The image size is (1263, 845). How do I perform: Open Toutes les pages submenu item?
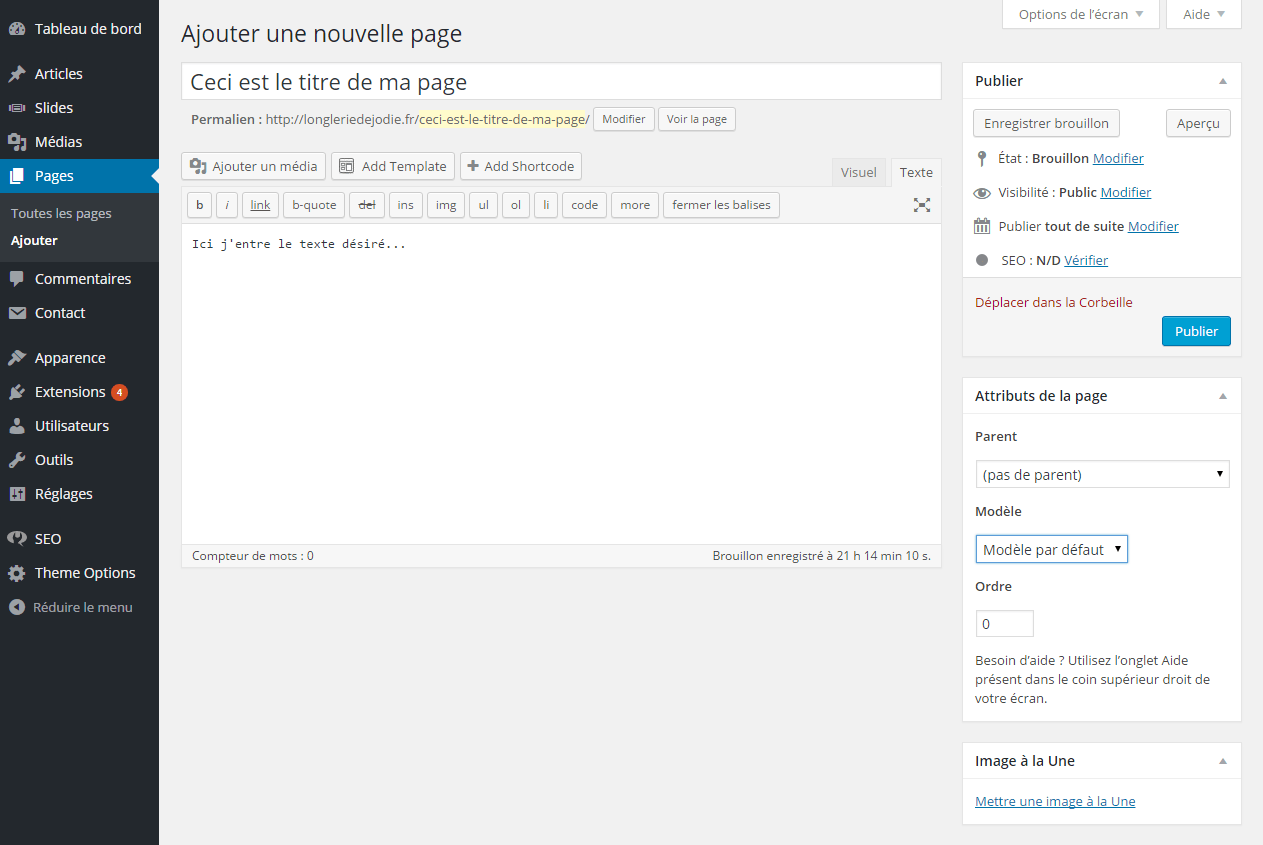(61, 213)
